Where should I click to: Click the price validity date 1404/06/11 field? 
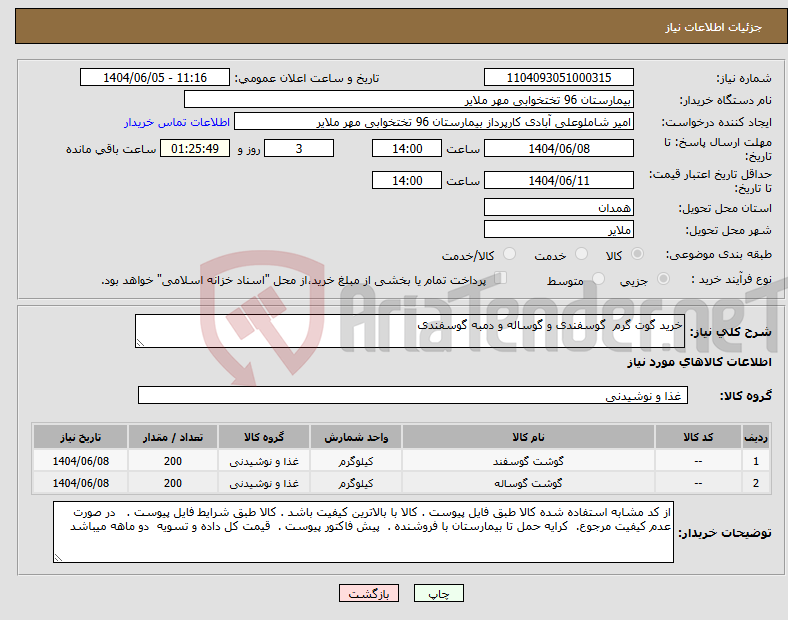coord(558,180)
